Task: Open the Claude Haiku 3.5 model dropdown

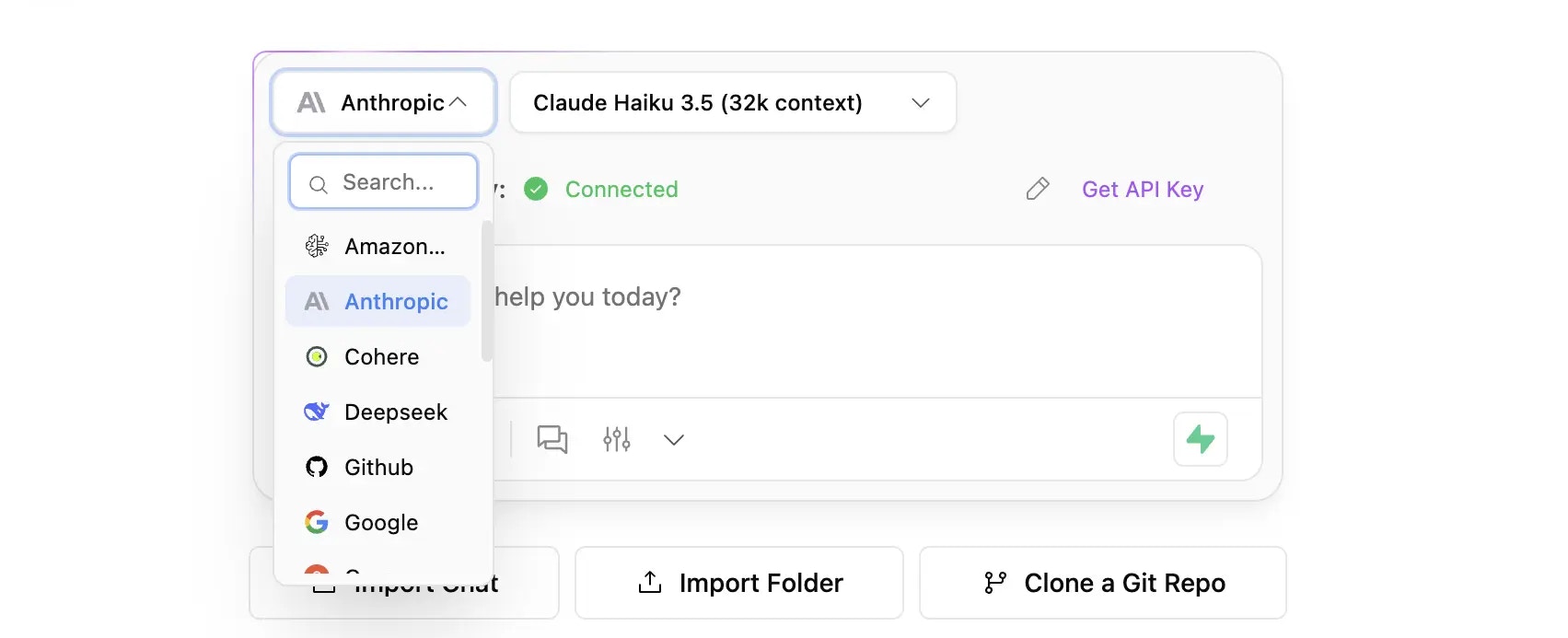Action: coord(732,102)
